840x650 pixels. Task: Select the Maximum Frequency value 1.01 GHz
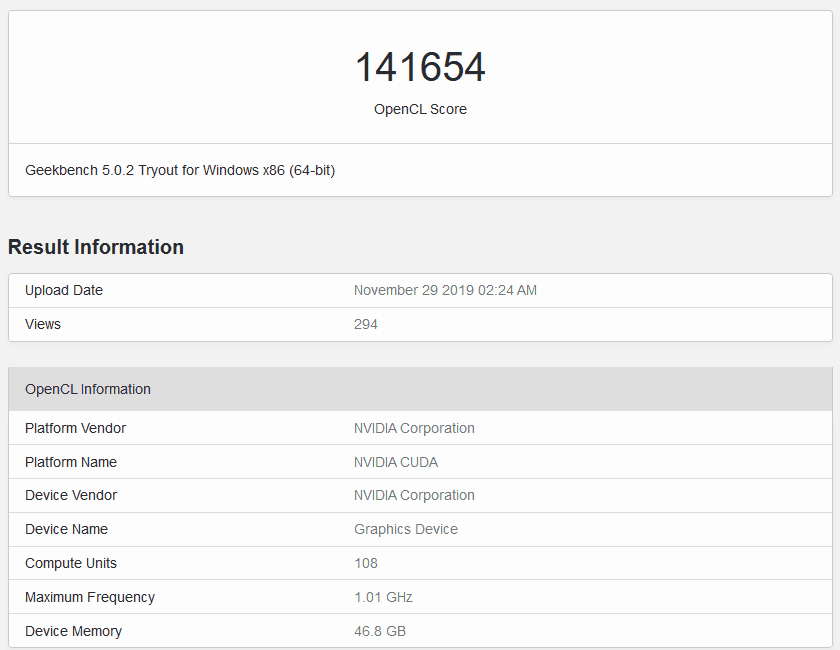tap(381, 597)
